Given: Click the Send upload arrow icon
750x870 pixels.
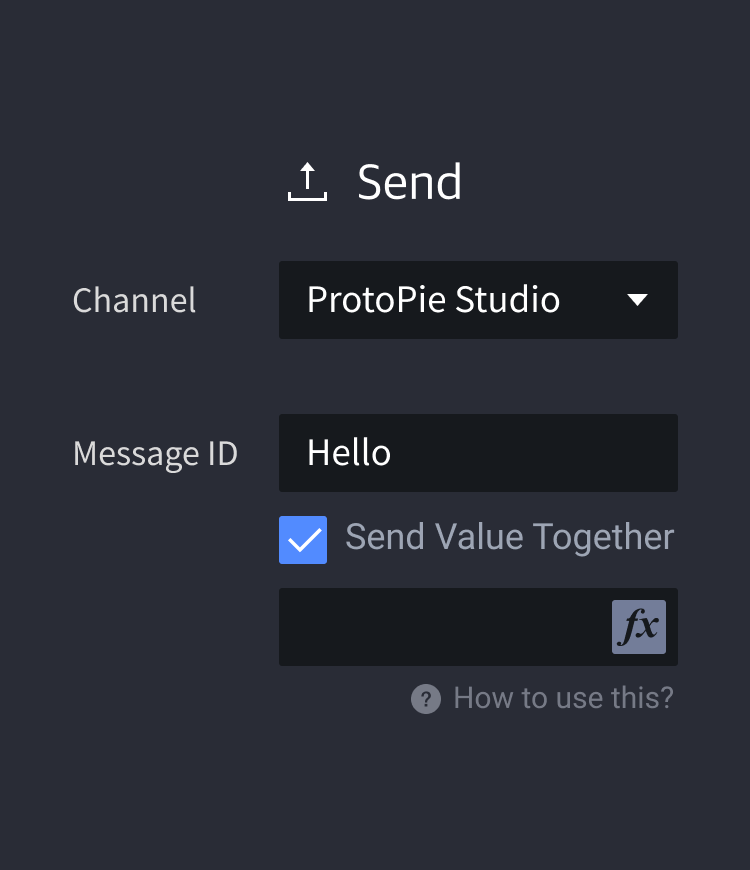Looking at the screenshot, I should point(307,182).
